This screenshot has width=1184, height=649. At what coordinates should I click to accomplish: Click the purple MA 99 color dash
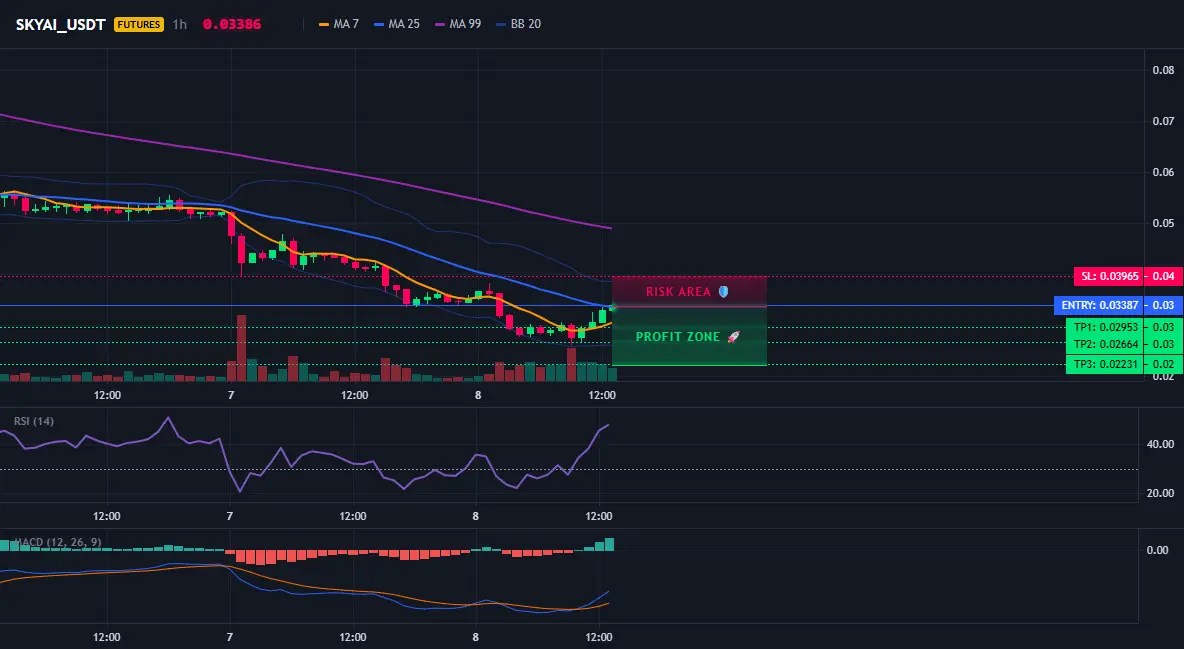(x=440, y=24)
